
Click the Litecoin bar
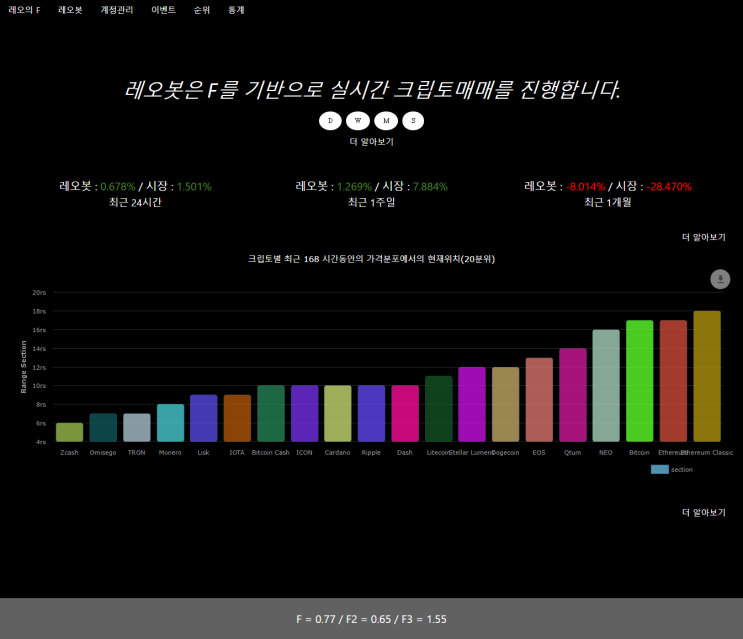tap(438, 409)
